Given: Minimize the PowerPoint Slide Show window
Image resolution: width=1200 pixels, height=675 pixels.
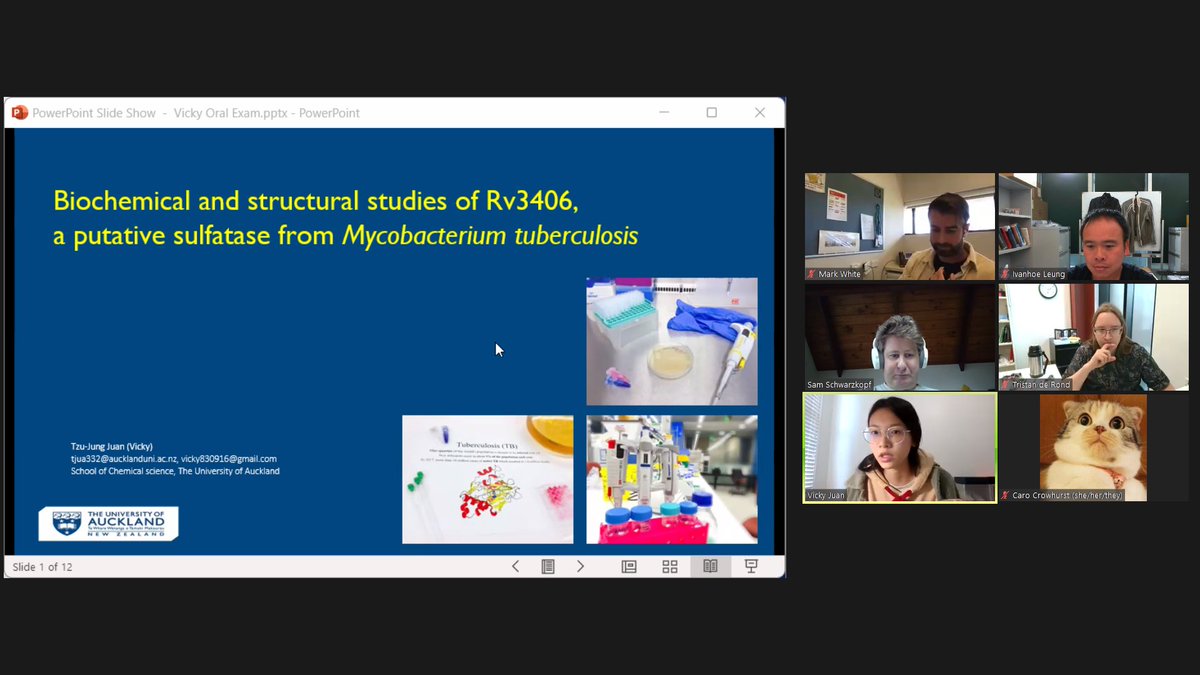Looking at the screenshot, I should 664,113.
